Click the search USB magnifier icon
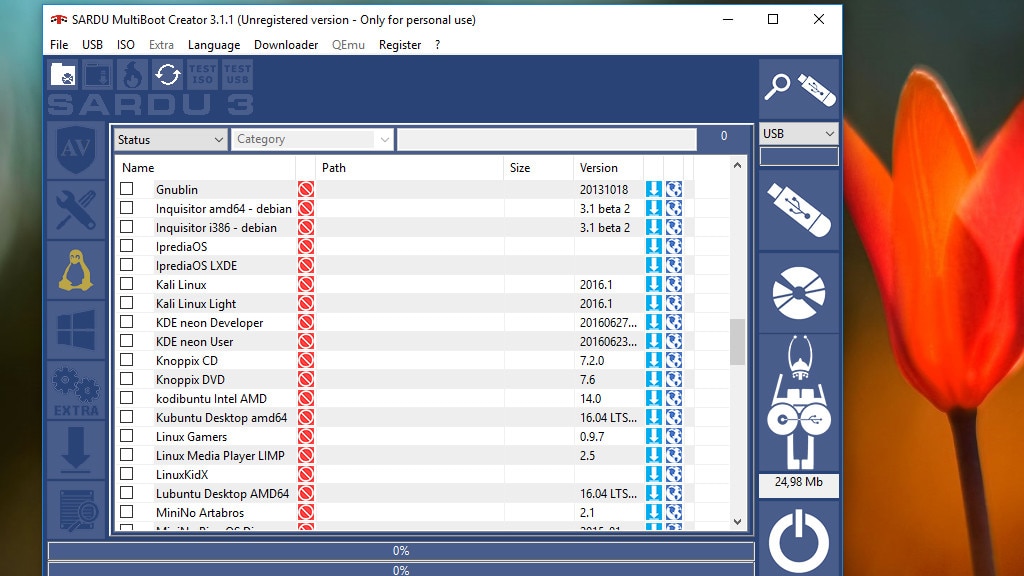Screen dimensions: 1024x576 (x=799, y=89)
